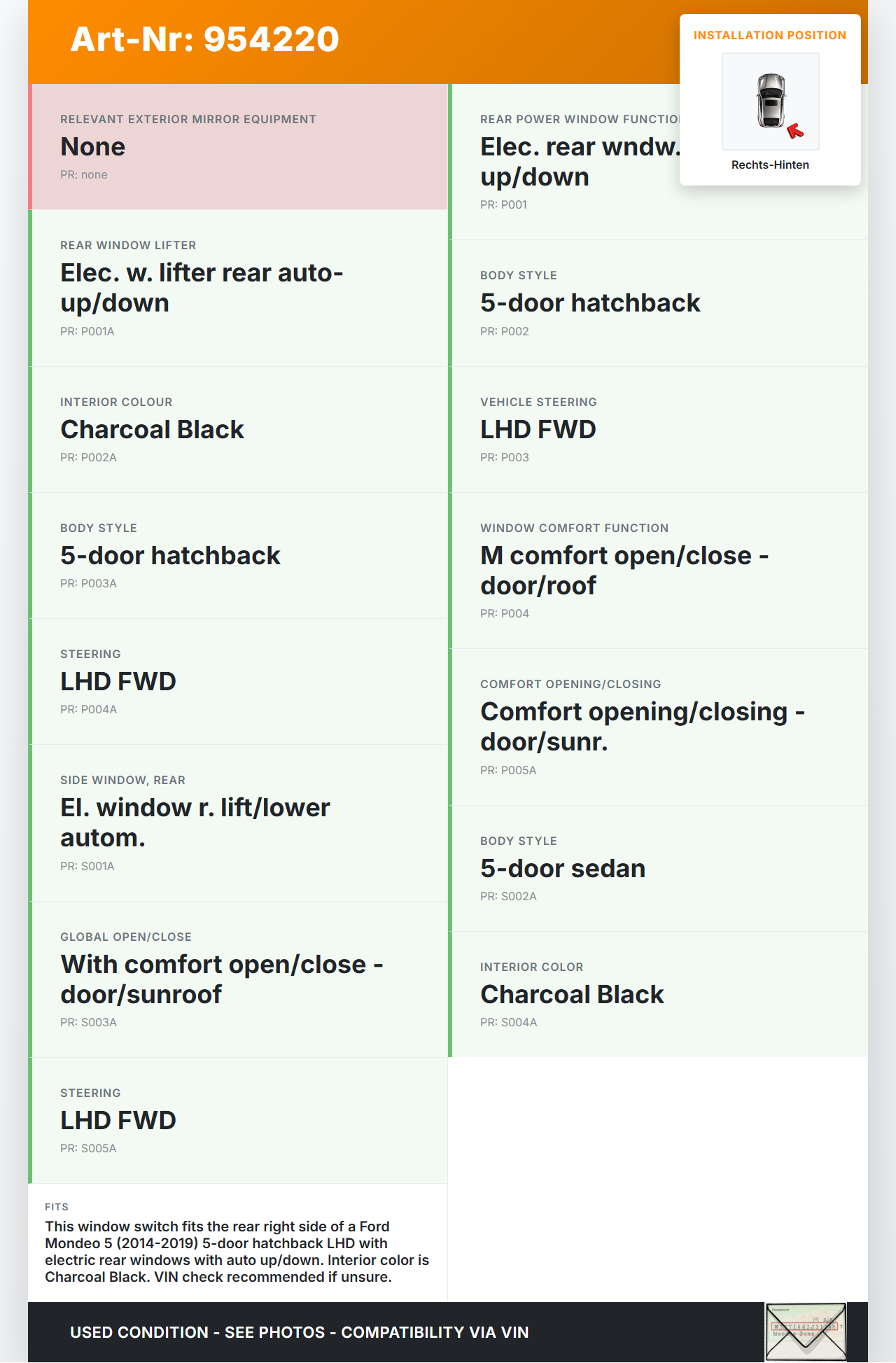The image size is (896, 1363).
Task: Click the Used Condition footer text
Action: pyautogui.click(x=299, y=1332)
